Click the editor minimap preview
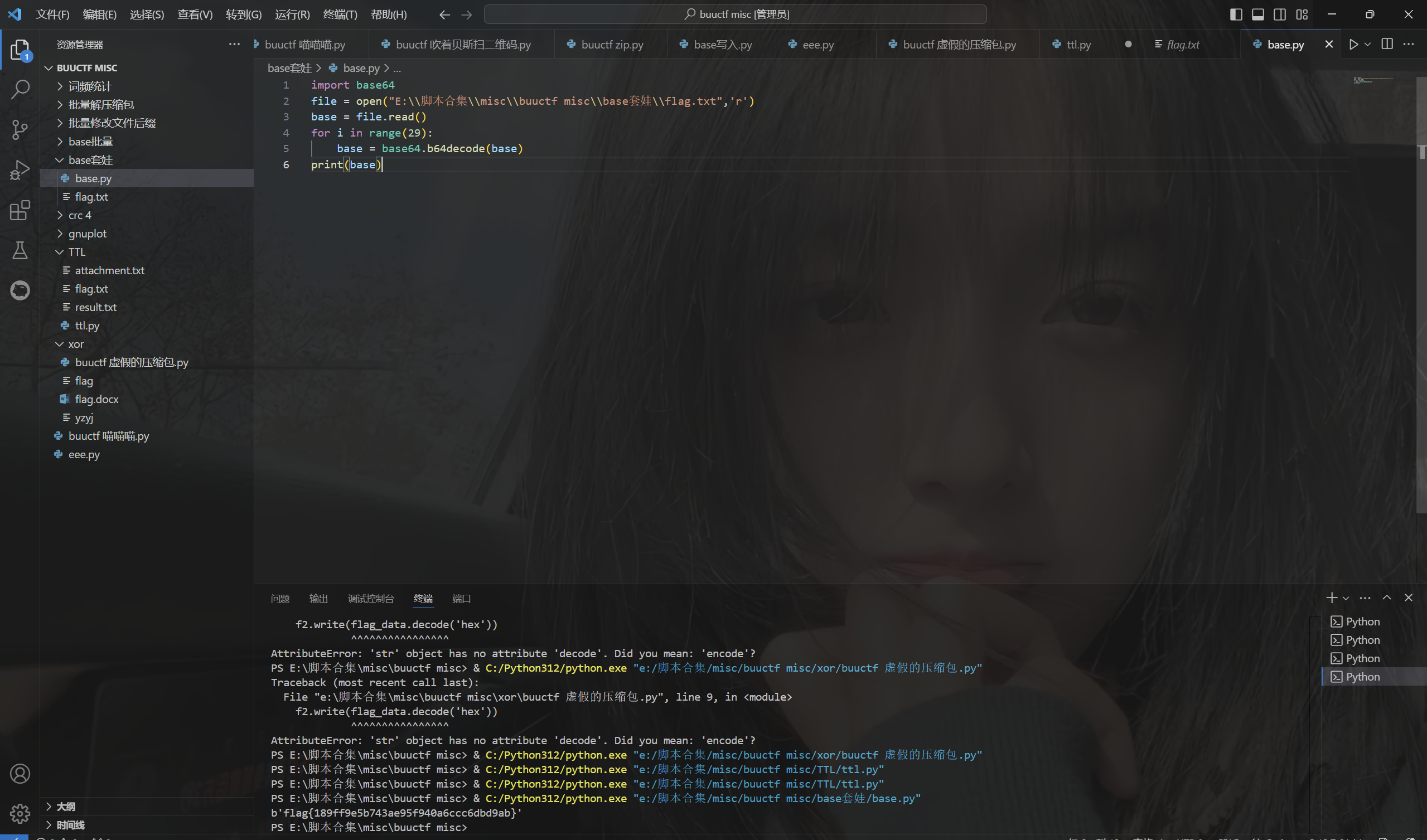 point(1373,80)
